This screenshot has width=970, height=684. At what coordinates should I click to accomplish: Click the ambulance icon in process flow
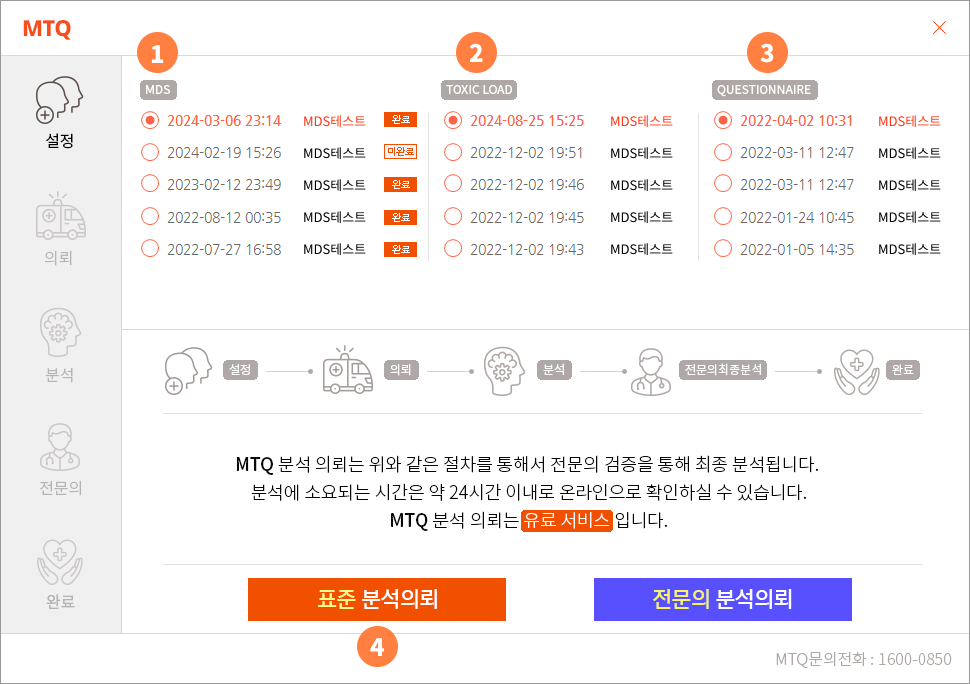click(x=347, y=370)
